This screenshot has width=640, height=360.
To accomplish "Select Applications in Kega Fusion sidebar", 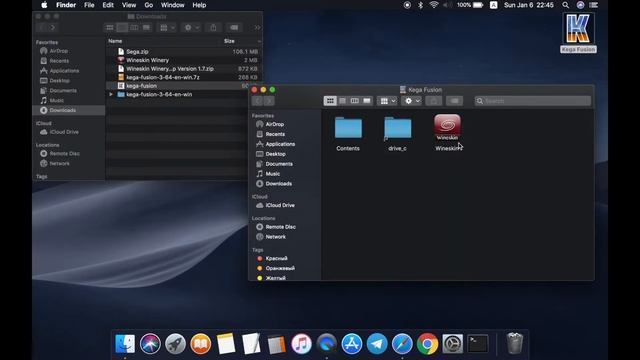I will click(x=280, y=144).
